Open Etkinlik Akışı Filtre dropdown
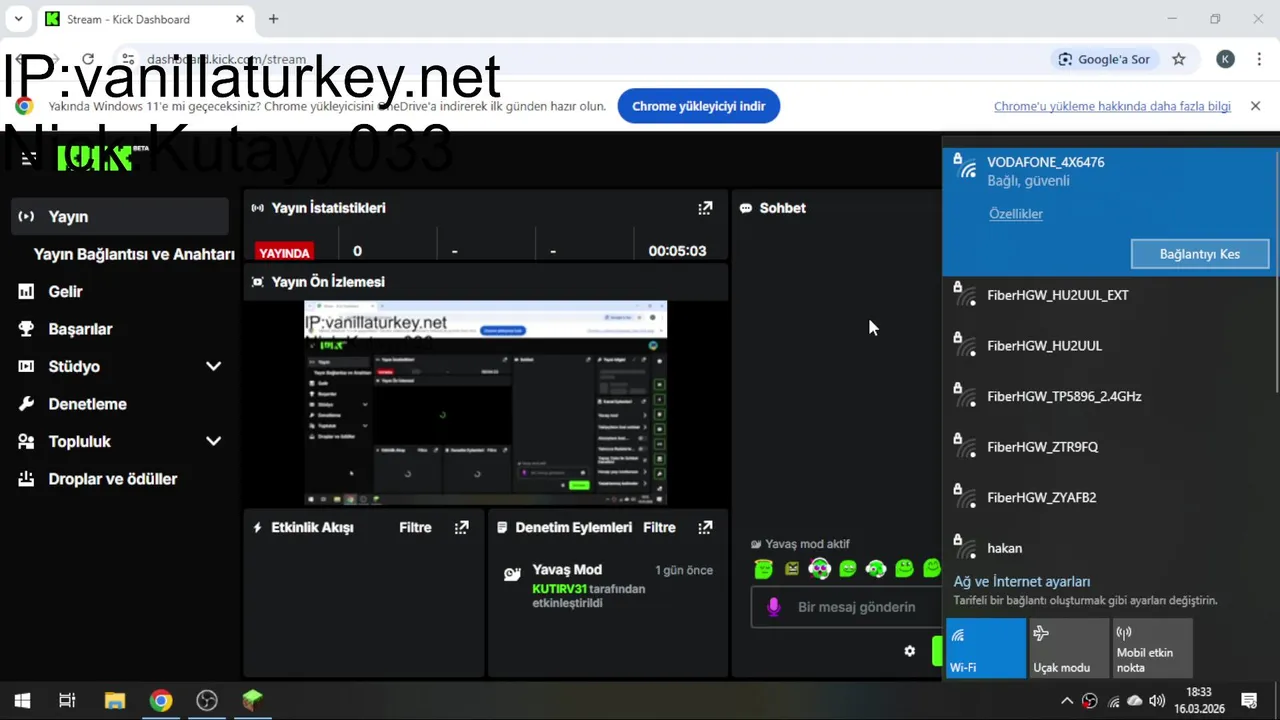Screen dimensions: 1280x720 pyautogui.click(x=415, y=527)
